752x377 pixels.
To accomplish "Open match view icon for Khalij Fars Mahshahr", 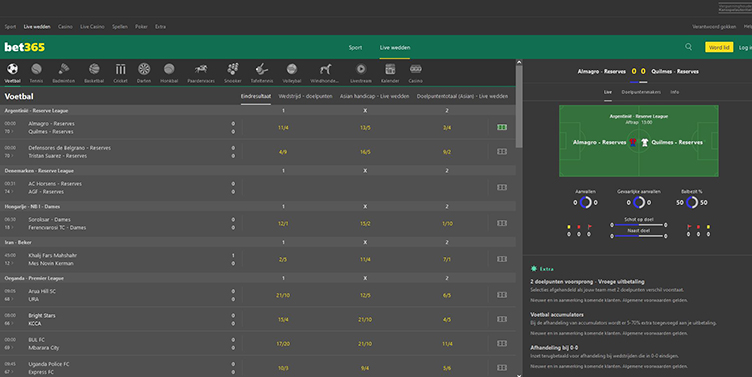I will 502,259.
